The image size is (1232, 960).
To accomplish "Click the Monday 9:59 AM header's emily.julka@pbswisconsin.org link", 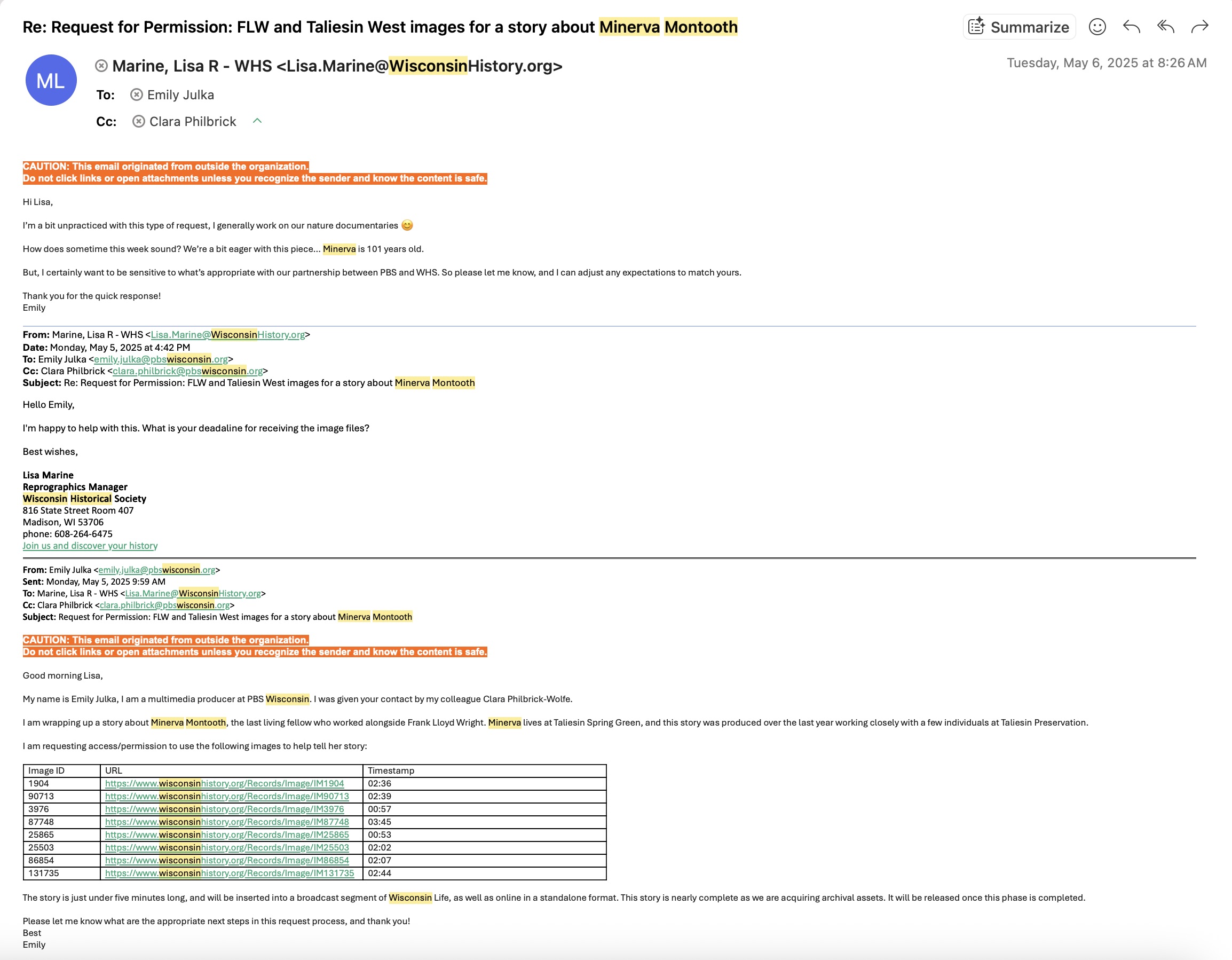I will [156, 570].
